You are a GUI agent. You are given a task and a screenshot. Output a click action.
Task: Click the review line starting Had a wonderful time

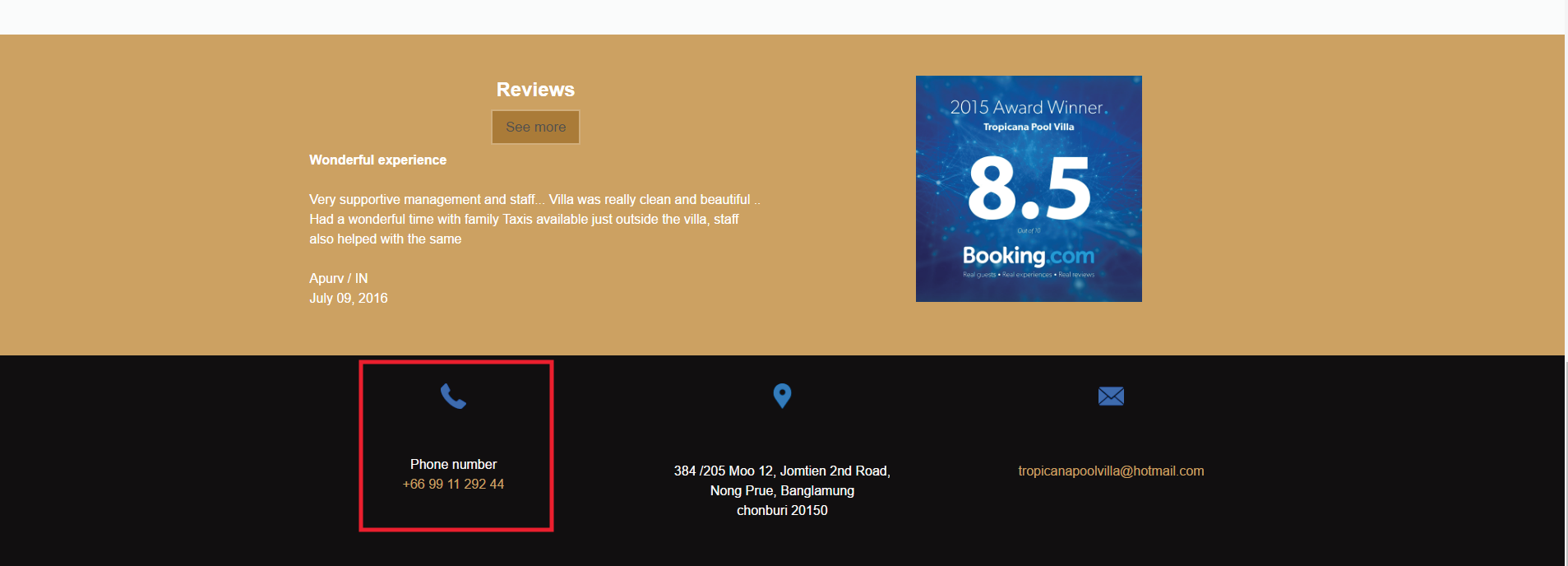coord(524,220)
